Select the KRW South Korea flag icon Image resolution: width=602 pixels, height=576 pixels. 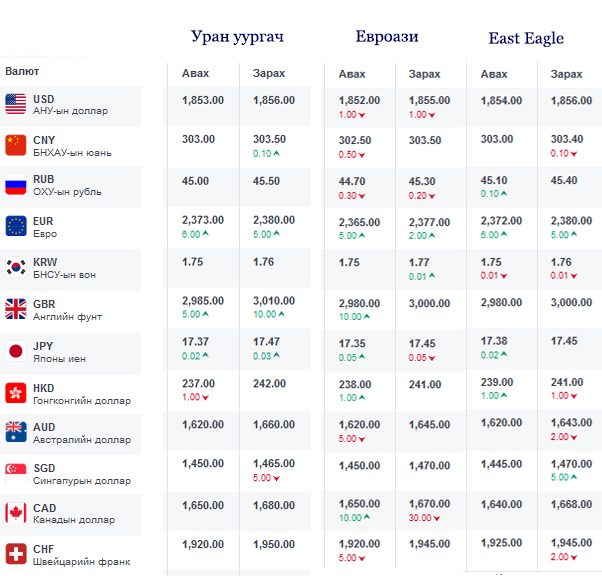pyautogui.click(x=15, y=267)
